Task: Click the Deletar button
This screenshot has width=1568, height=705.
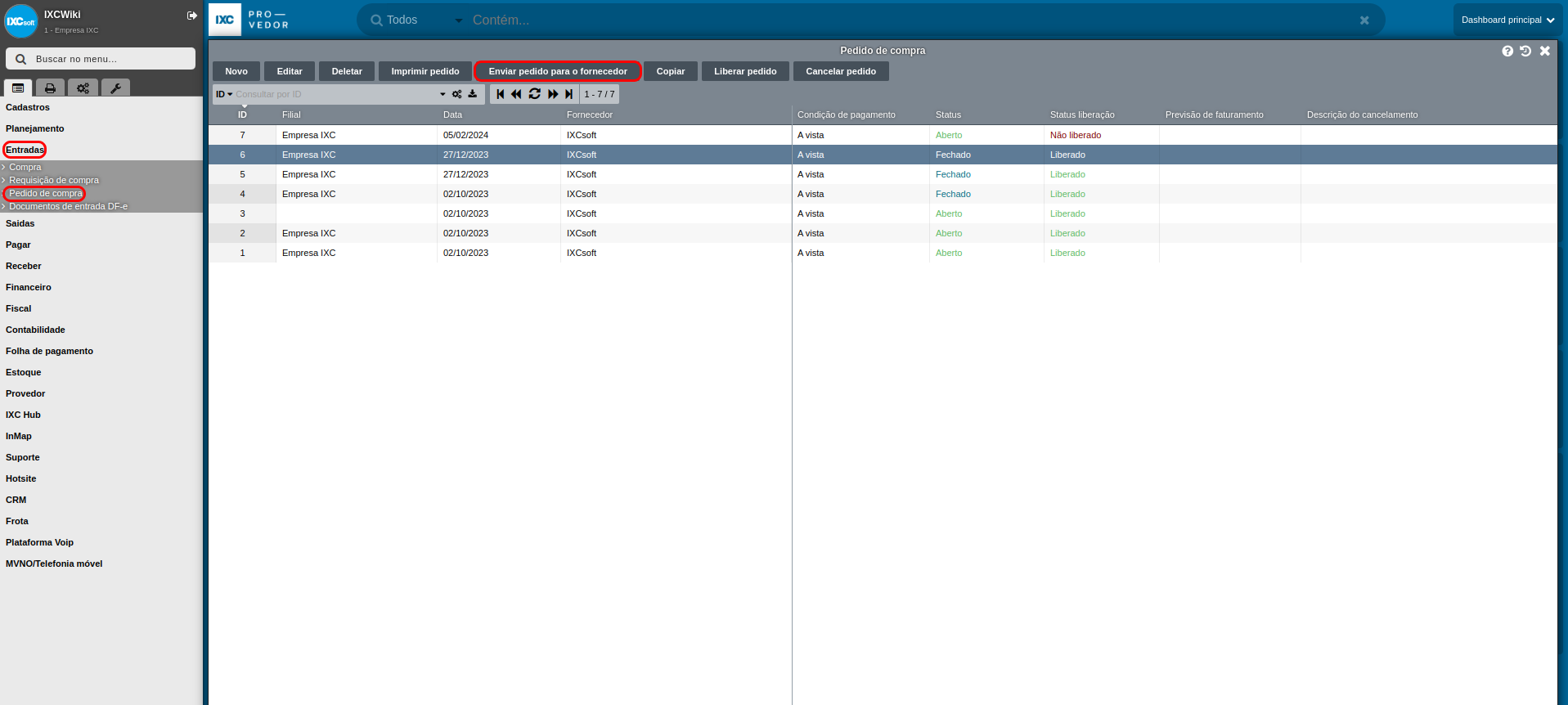Action: coord(347,71)
